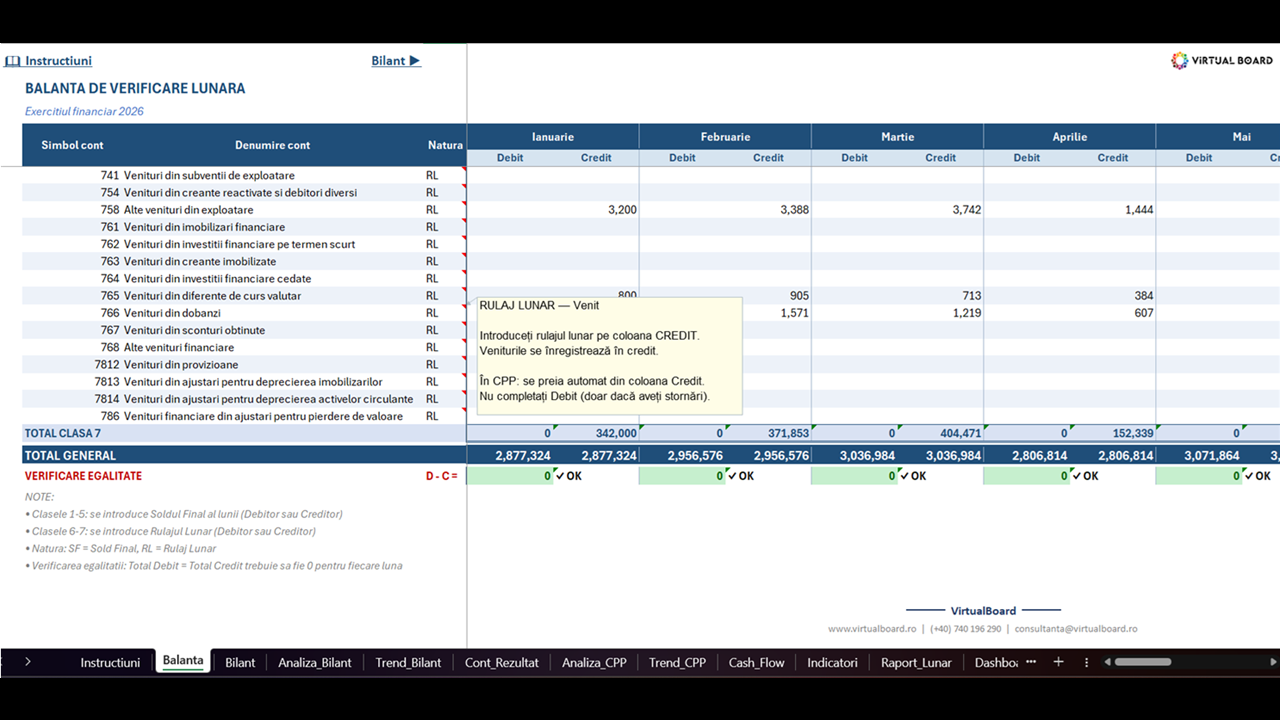Screen dimensions: 1280x720
Task: Follow the Bilant arrow link in the header
Action: pos(396,61)
